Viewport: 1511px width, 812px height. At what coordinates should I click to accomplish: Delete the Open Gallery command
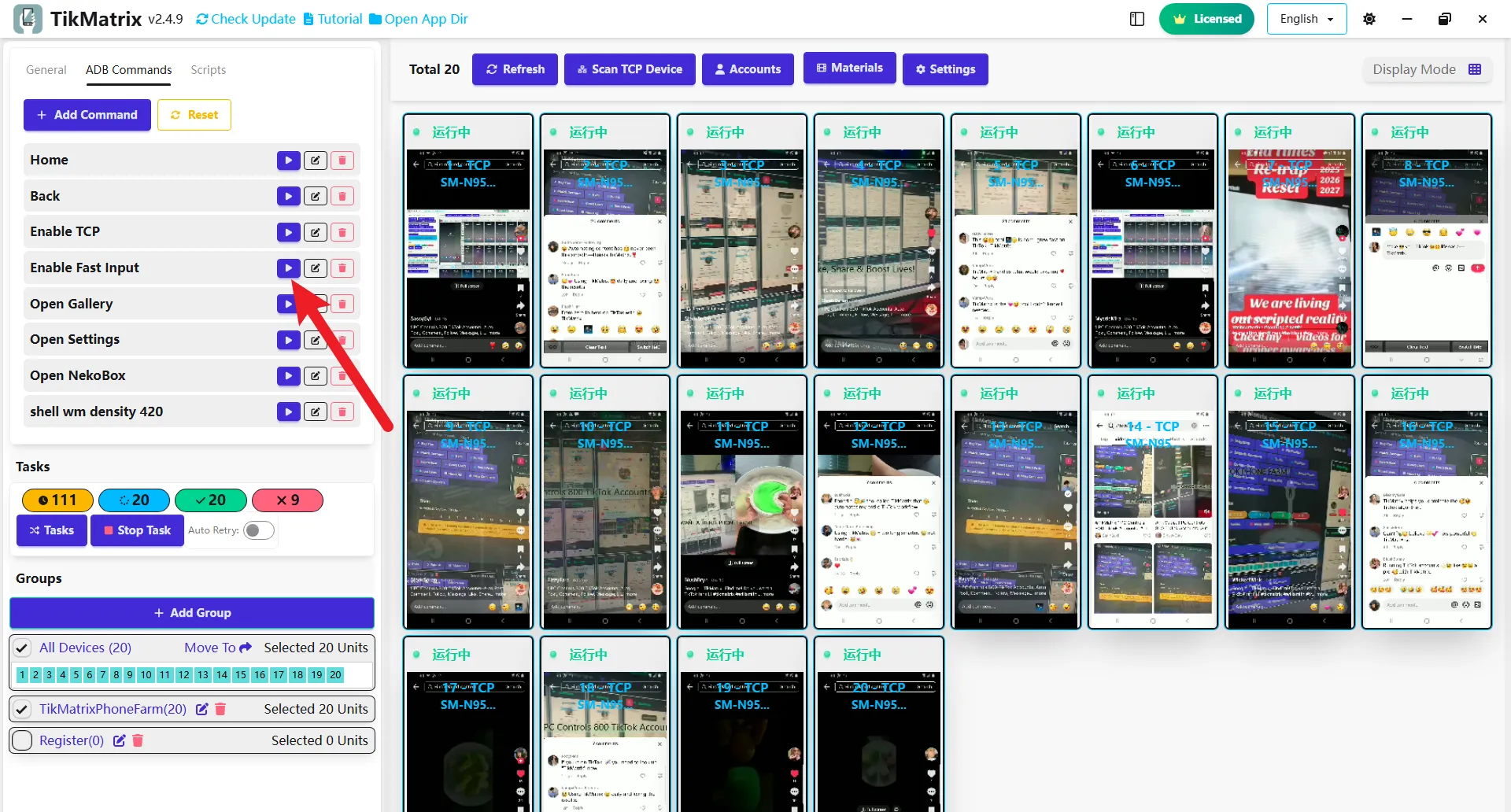[x=342, y=303]
